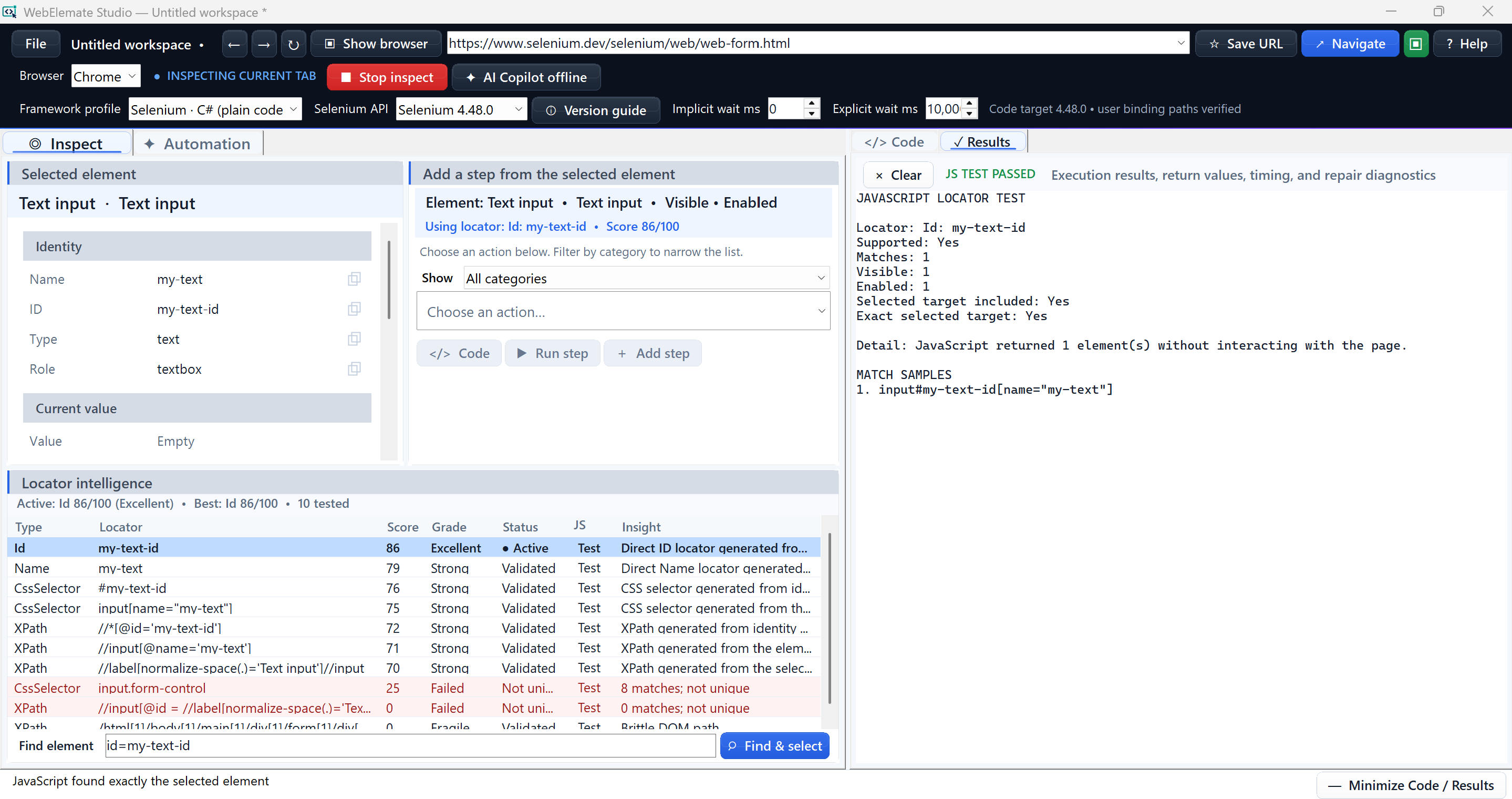
Task: Increase the Implicit wait ms value
Action: point(811,104)
